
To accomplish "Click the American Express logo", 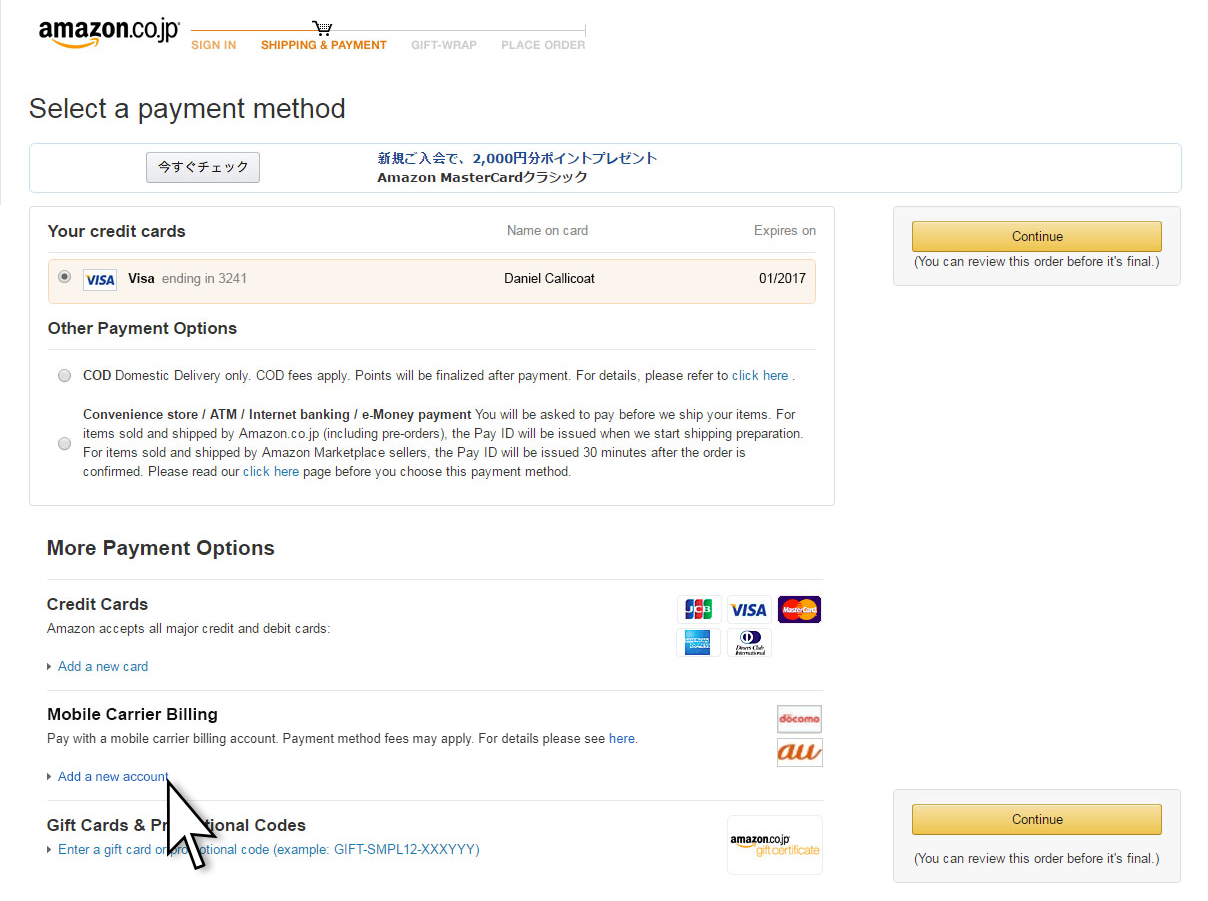I will coord(698,642).
